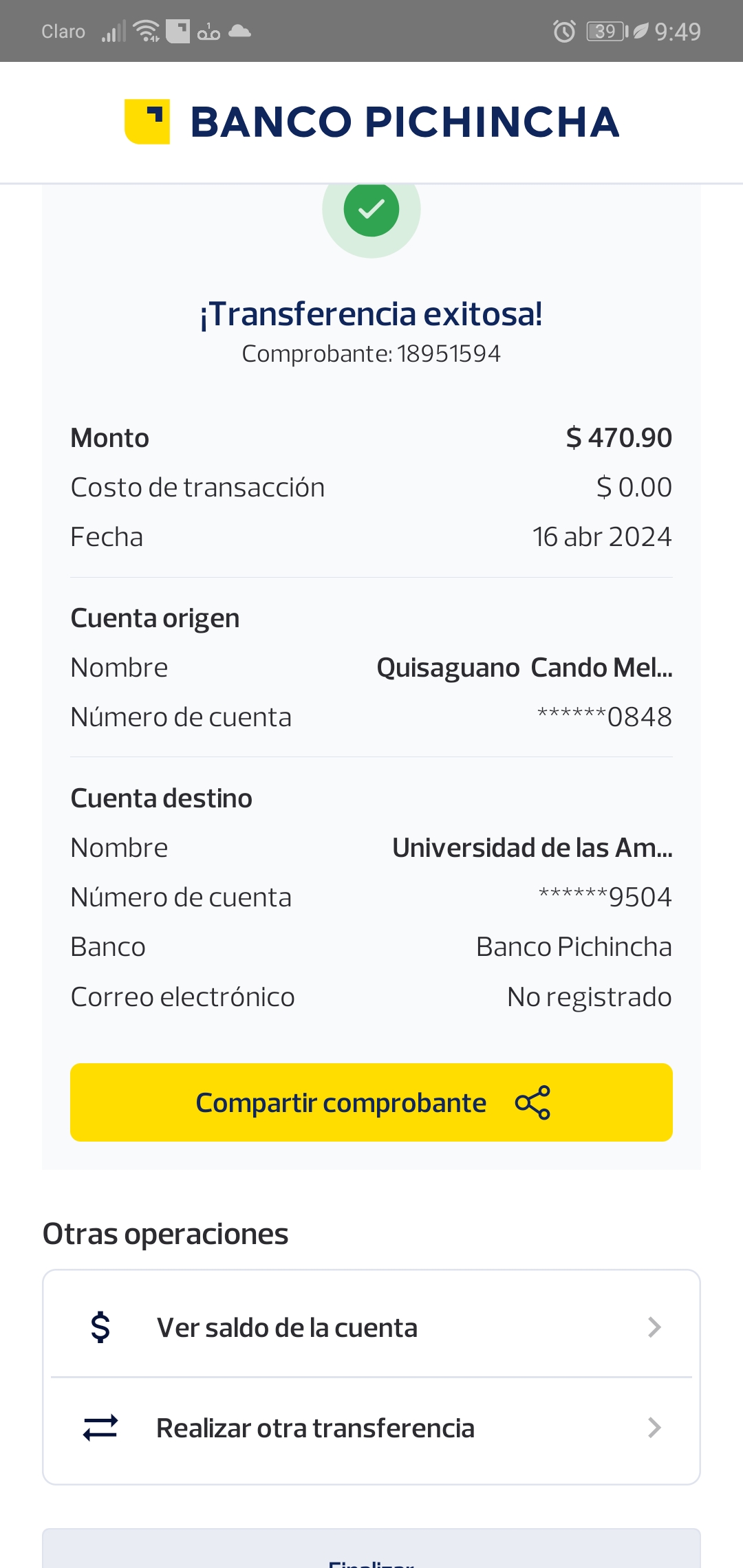Open Ver saldo de la cuenta option
This screenshot has width=743, height=1568.
click(x=288, y=1327)
